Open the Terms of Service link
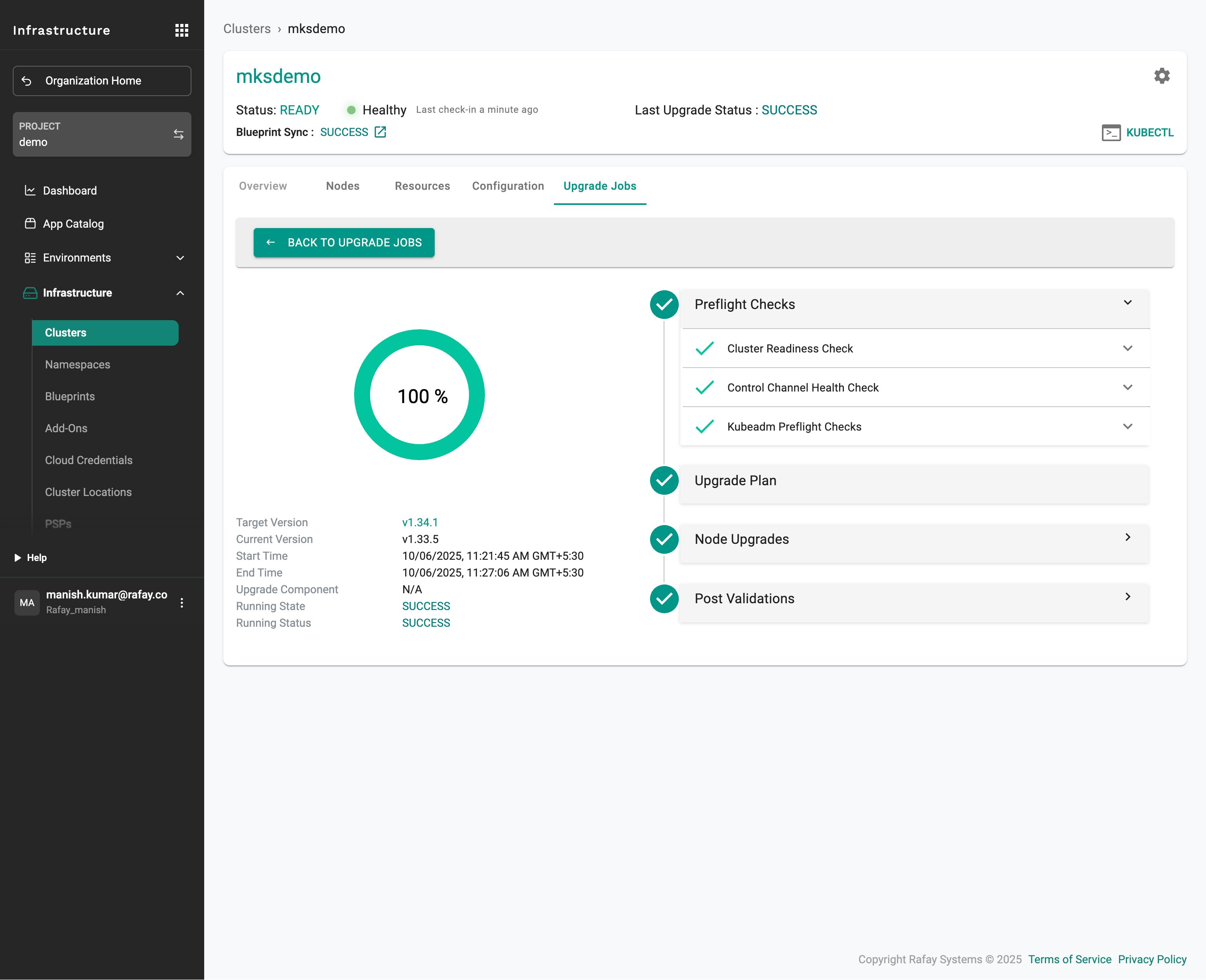The width and height of the screenshot is (1206, 980). pyautogui.click(x=1069, y=959)
